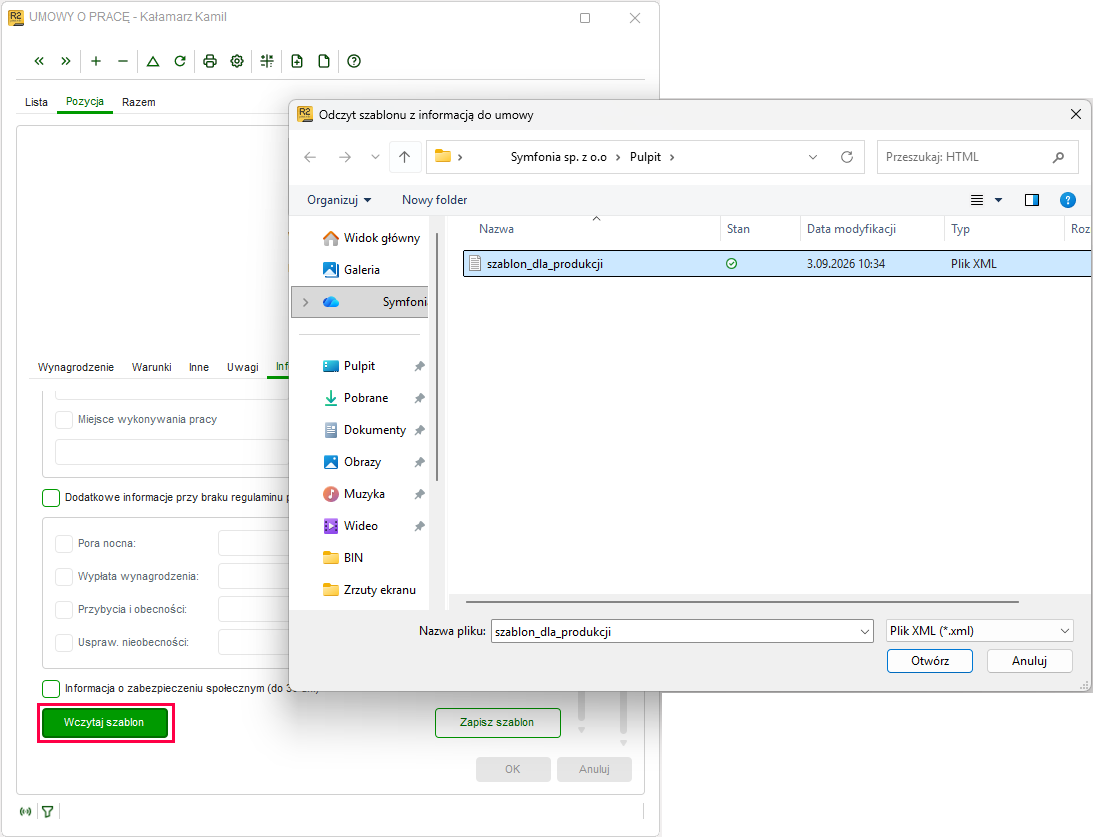Expand the file name history dropdown arrow
The width and height of the screenshot is (1093, 837).
(865, 631)
